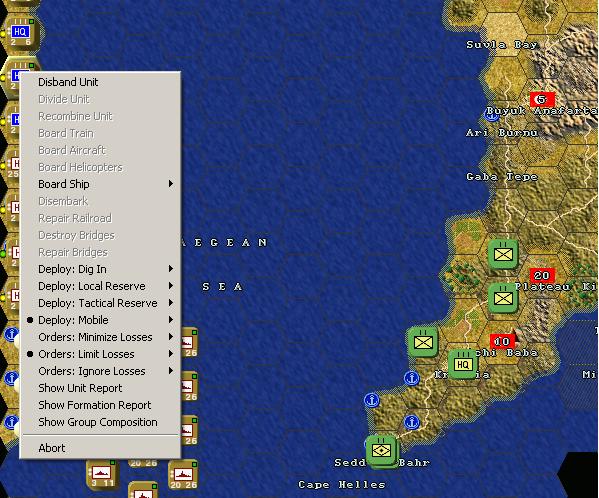Click the Ari Burnu map label

pos(502,133)
